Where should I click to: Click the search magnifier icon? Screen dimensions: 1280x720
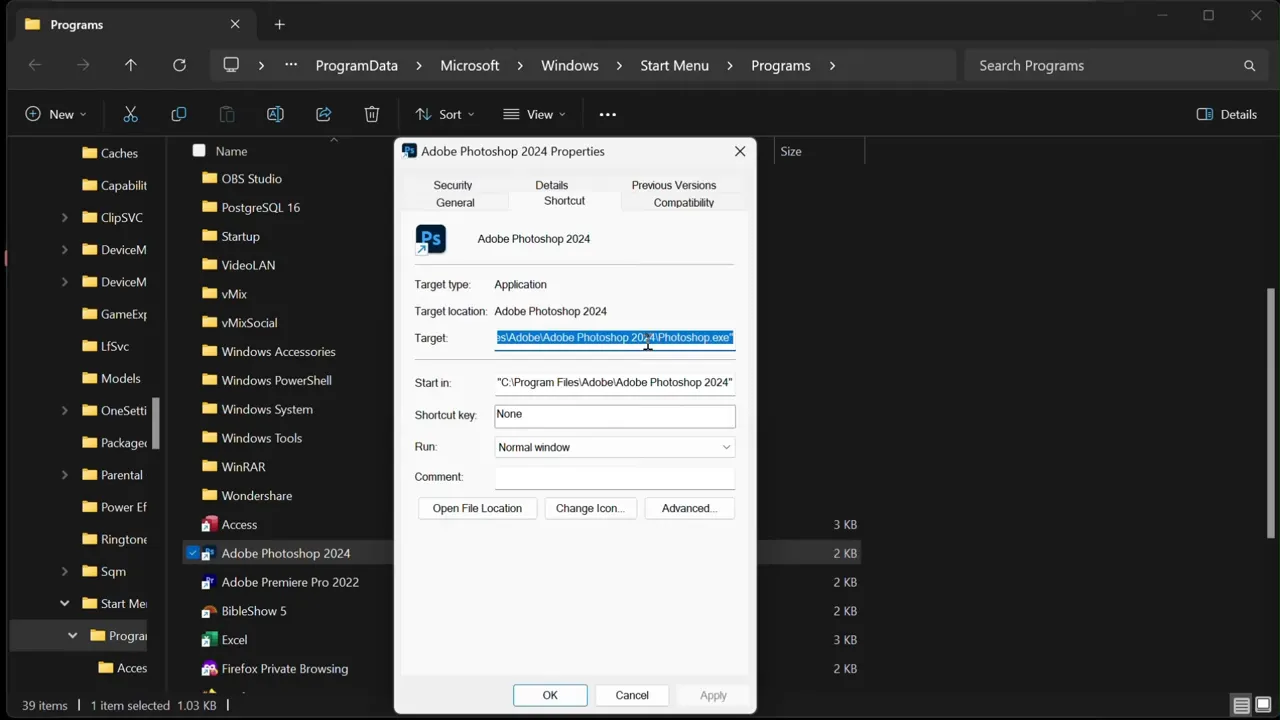[1249, 66]
